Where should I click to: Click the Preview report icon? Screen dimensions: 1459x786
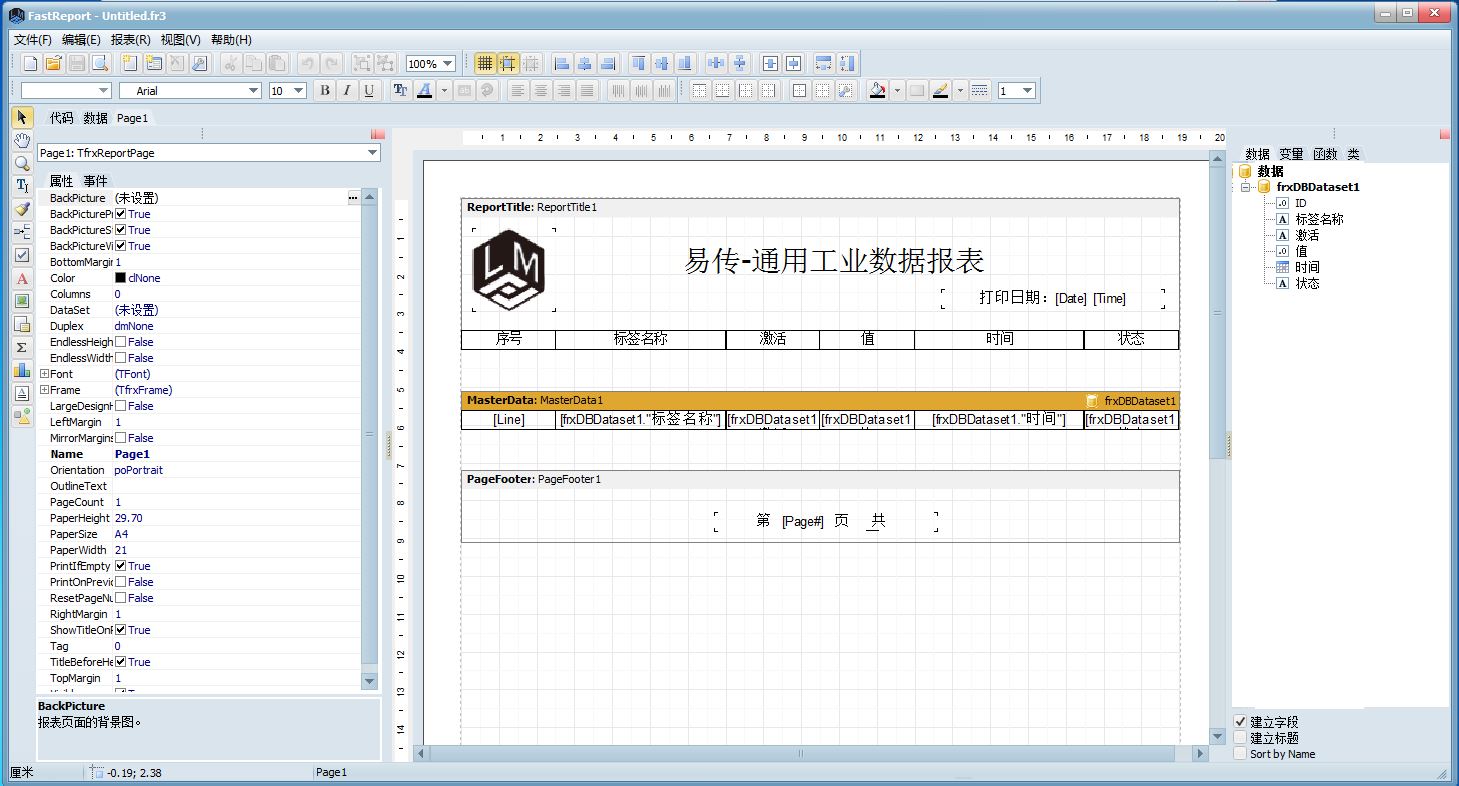click(100, 63)
